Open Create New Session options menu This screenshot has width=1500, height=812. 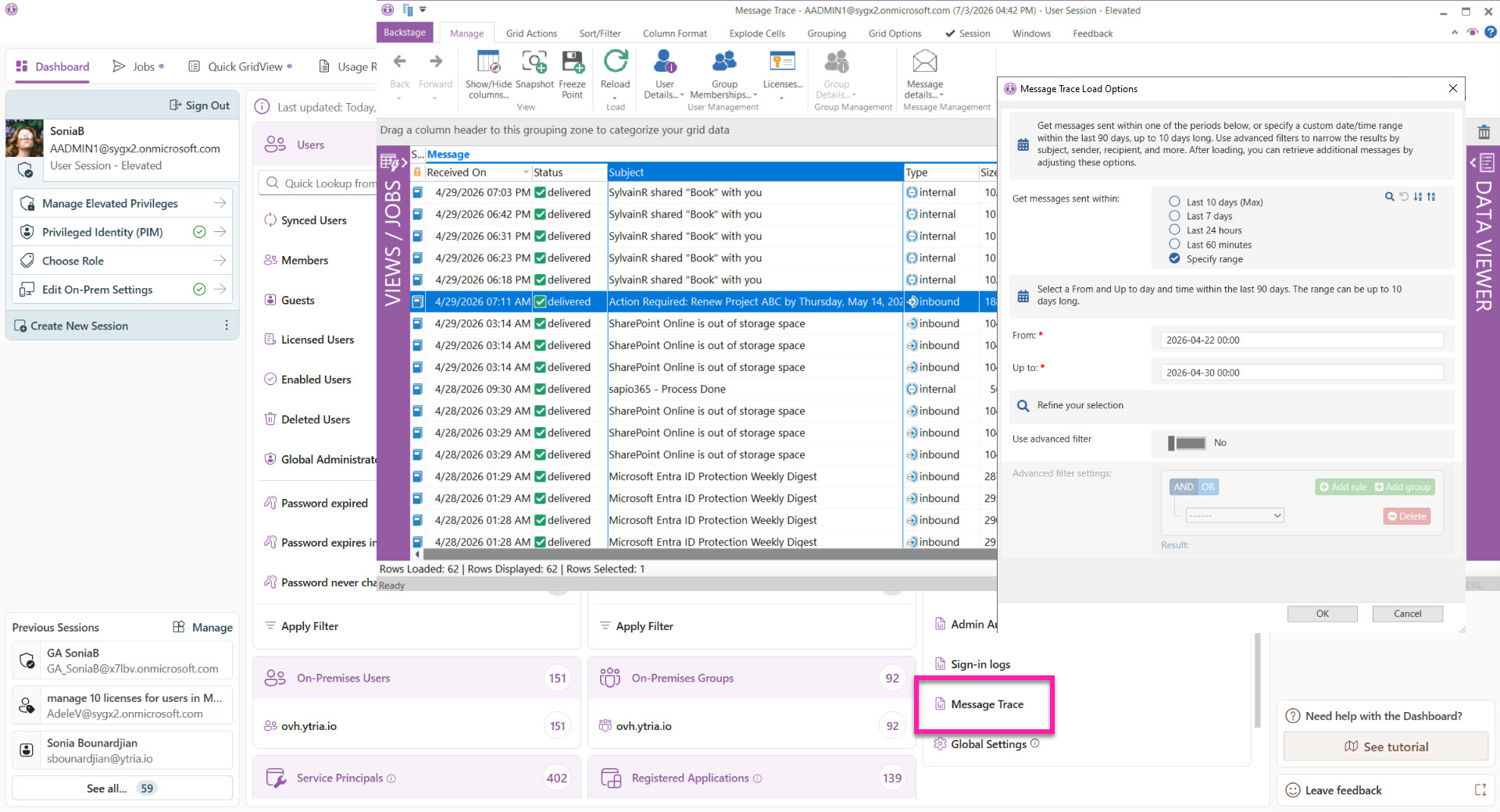point(227,326)
